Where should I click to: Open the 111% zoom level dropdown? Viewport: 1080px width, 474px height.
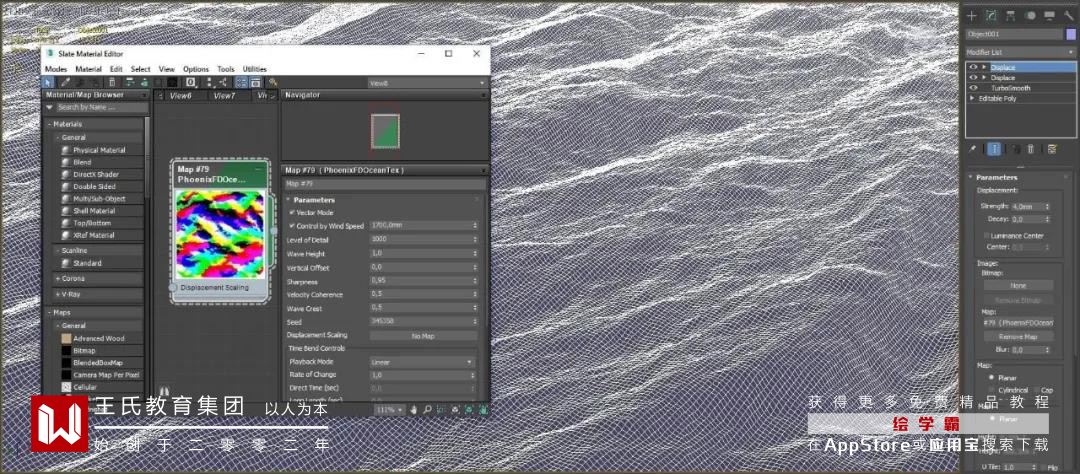click(388, 409)
